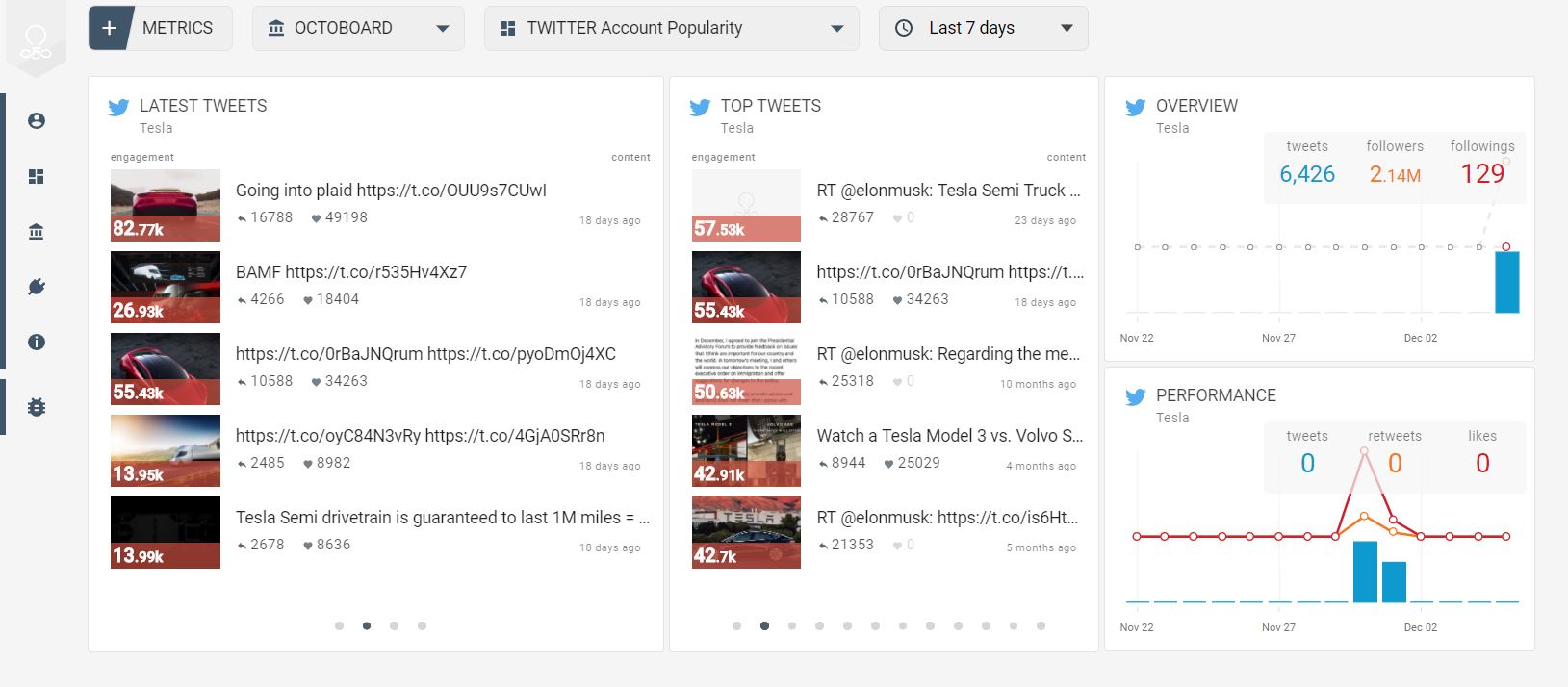Click the heart icon beside 25029
The height and width of the screenshot is (687, 1568).
point(888,464)
